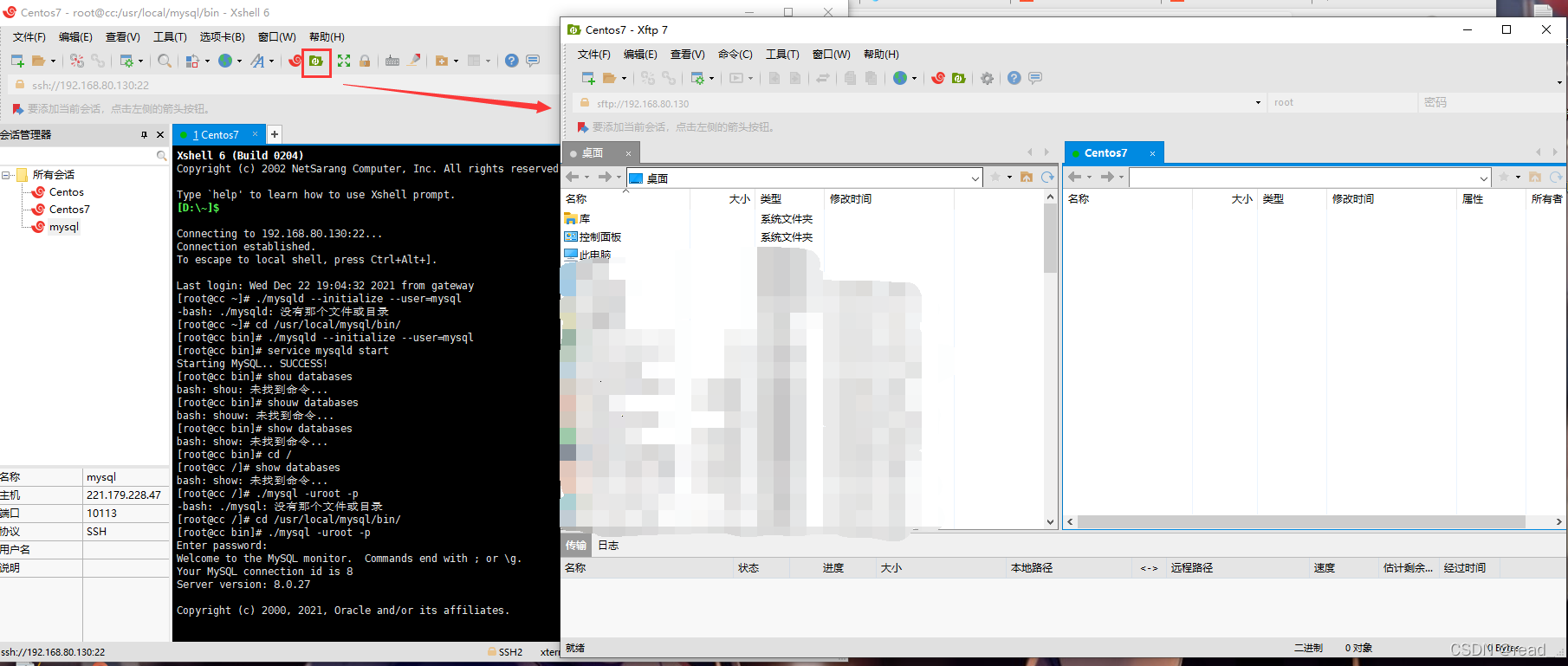Open 窗口(W) menu in Xftp
The image size is (1568, 666).
(x=831, y=54)
